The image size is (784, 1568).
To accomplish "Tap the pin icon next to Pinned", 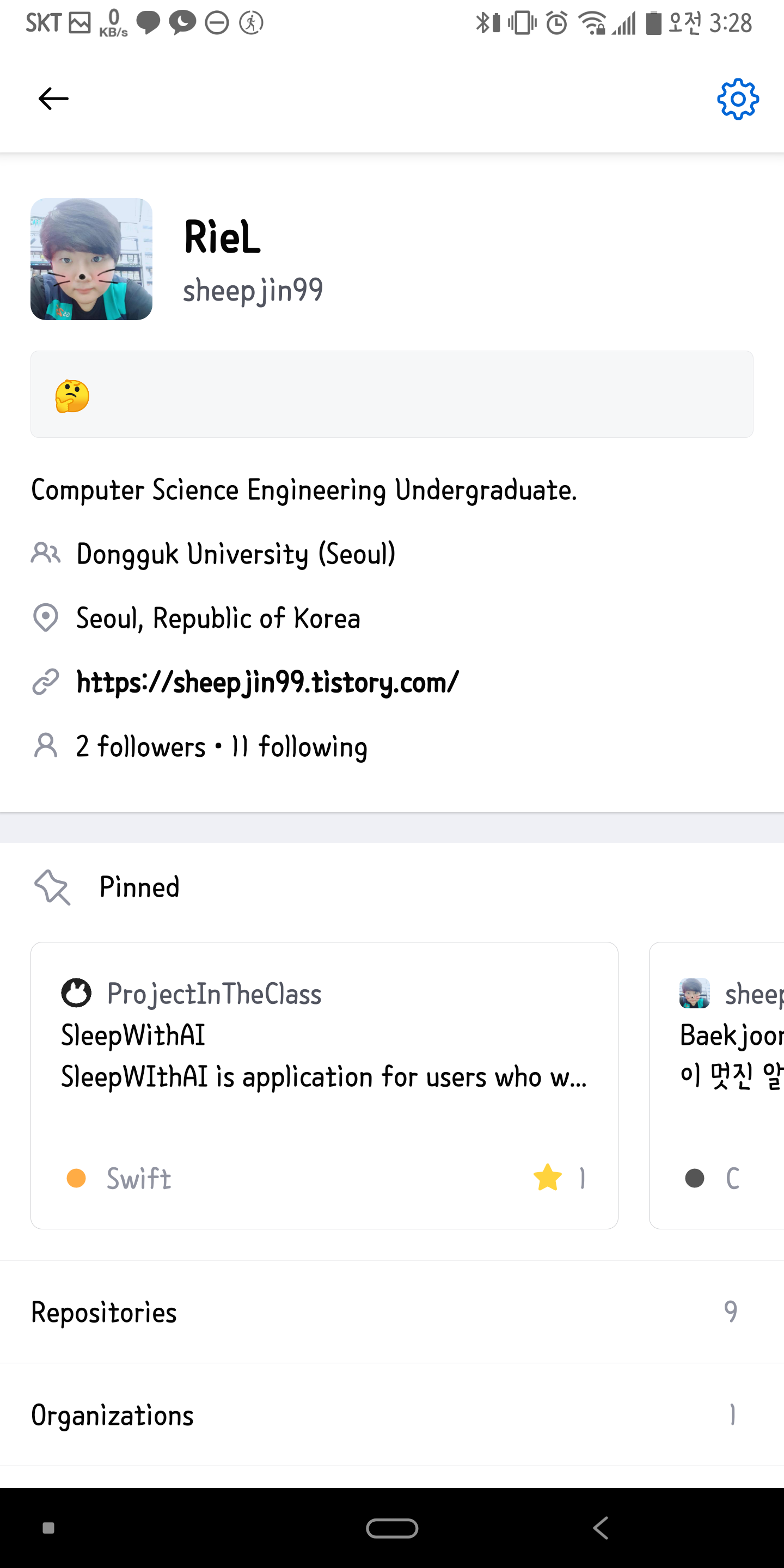I will [52, 887].
